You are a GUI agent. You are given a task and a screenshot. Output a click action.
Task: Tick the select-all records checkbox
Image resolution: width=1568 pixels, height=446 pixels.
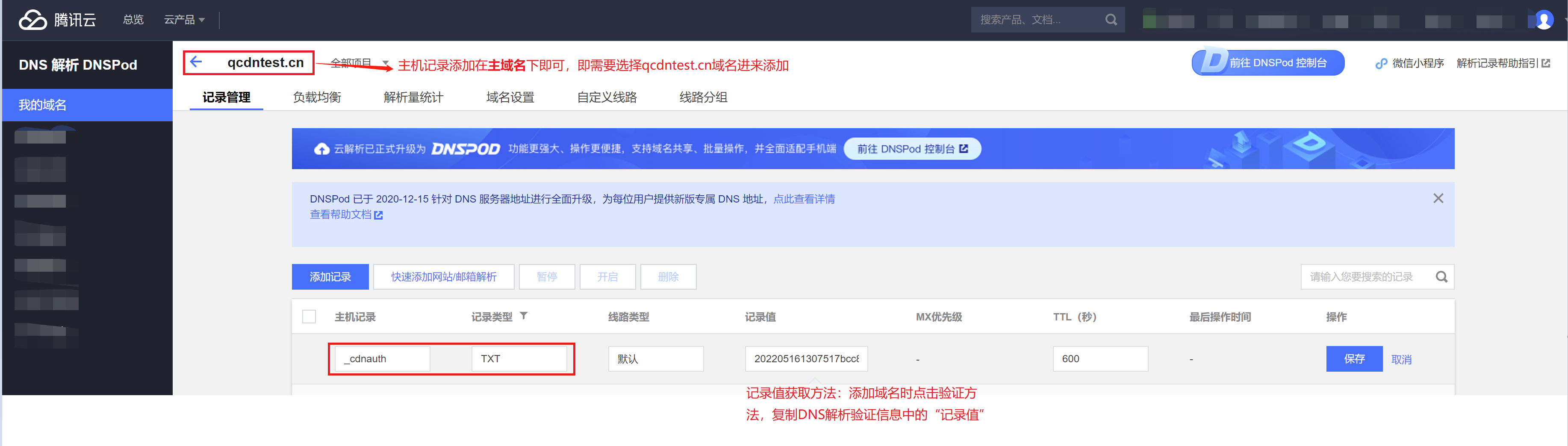(x=309, y=317)
